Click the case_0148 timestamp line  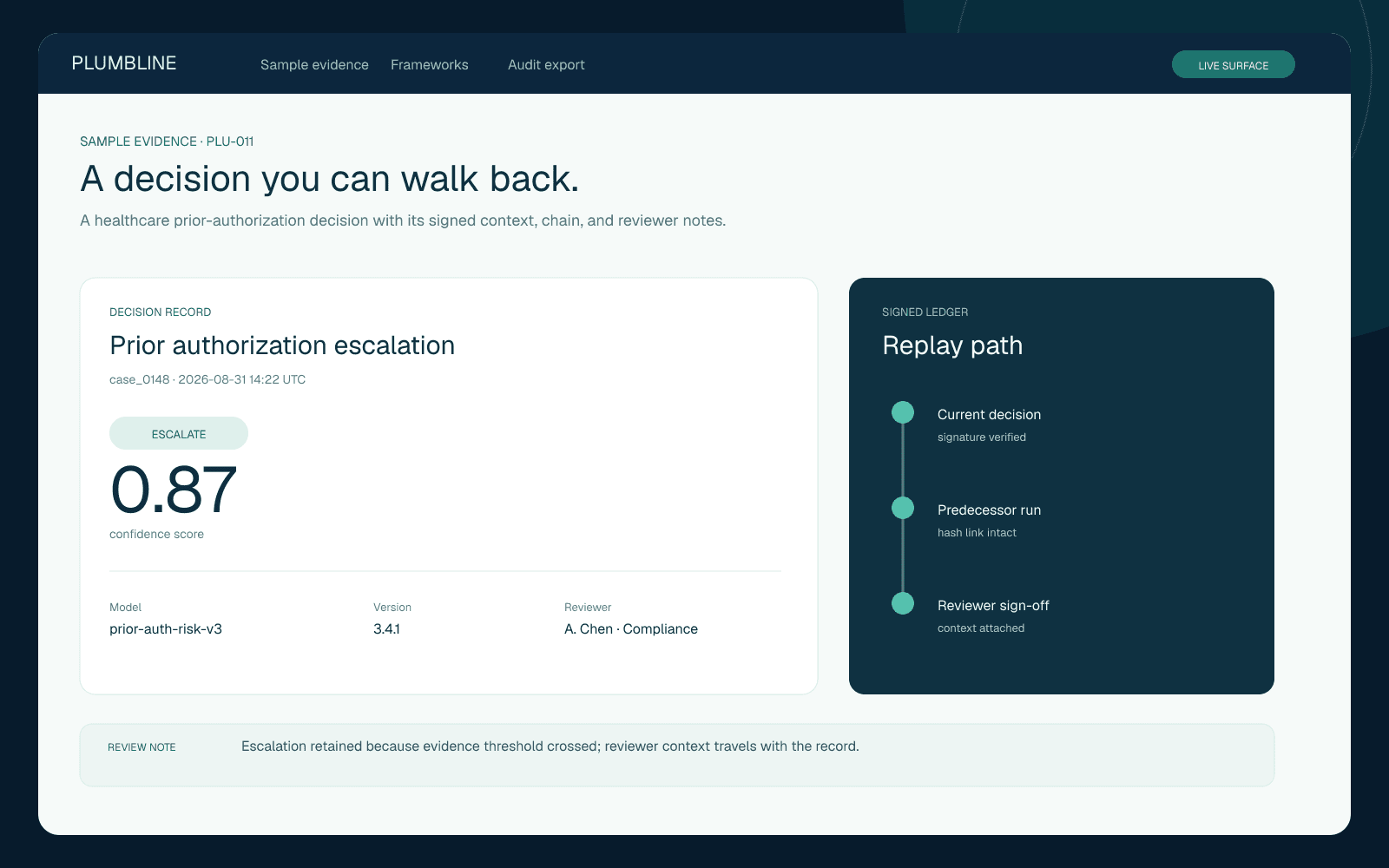point(207,379)
